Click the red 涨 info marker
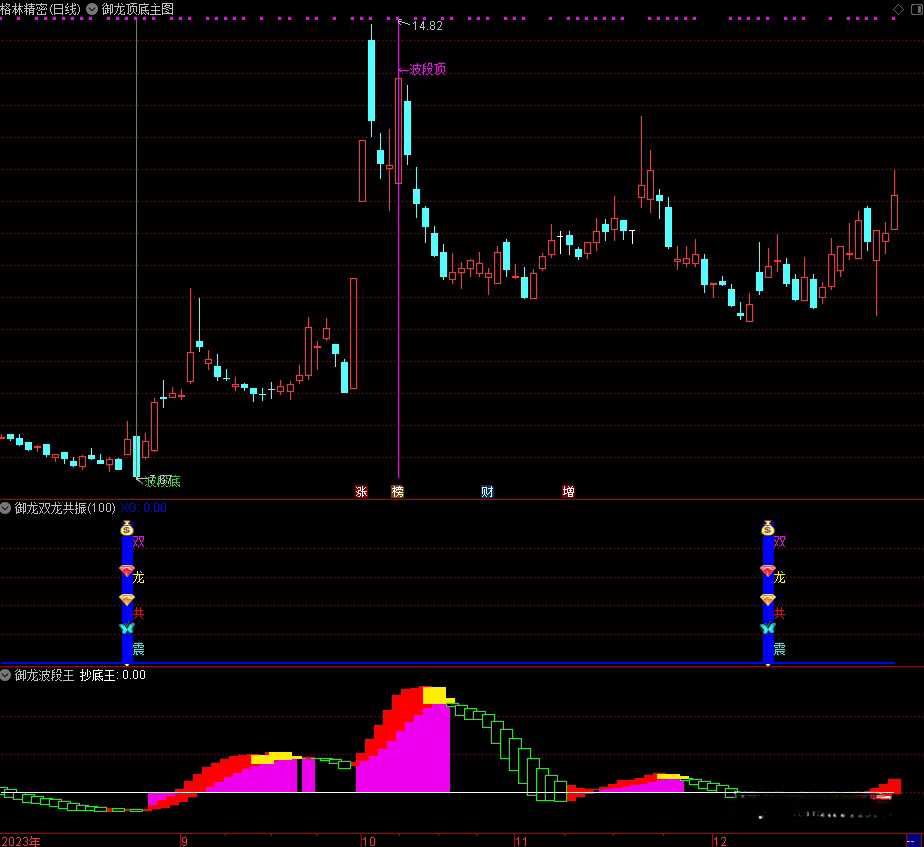The width and height of the screenshot is (924, 847). coord(361,491)
